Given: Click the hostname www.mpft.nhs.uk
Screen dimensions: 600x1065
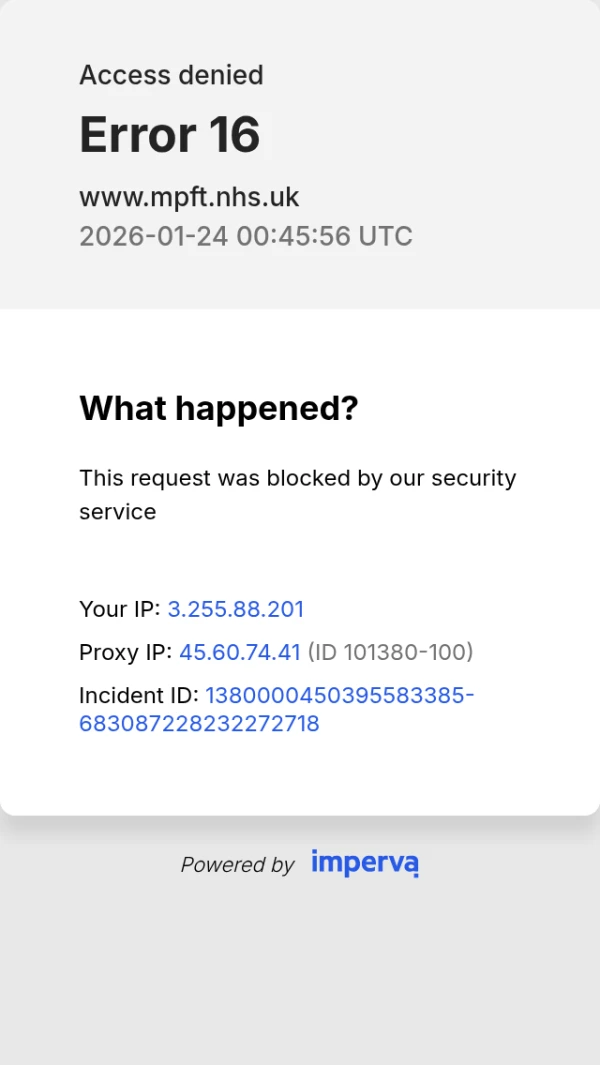Looking at the screenshot, I should pyautogui.click(x=189, y=196).
